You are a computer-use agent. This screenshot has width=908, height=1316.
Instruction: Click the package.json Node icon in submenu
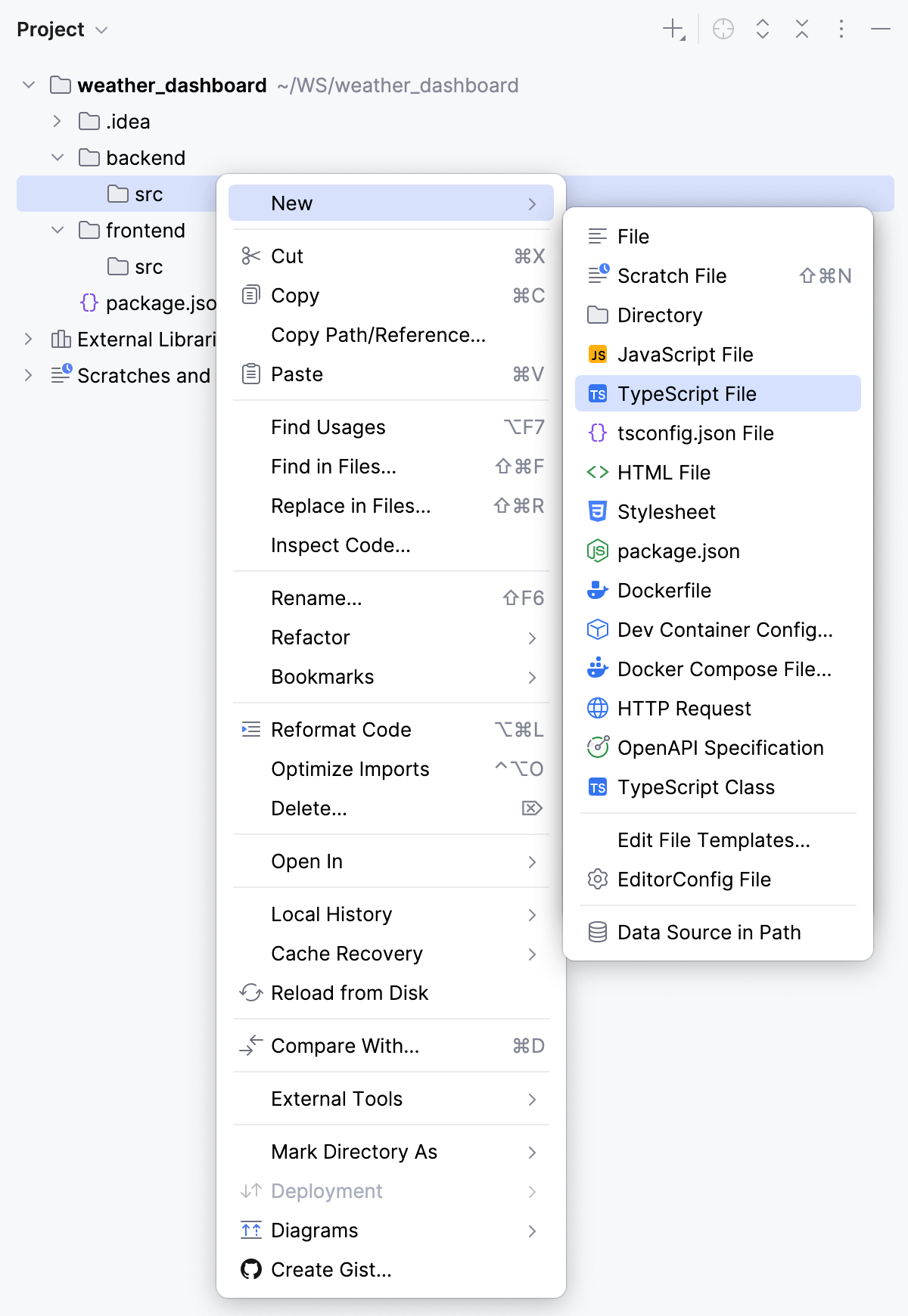pyautogui.click(x=598, y=551)
